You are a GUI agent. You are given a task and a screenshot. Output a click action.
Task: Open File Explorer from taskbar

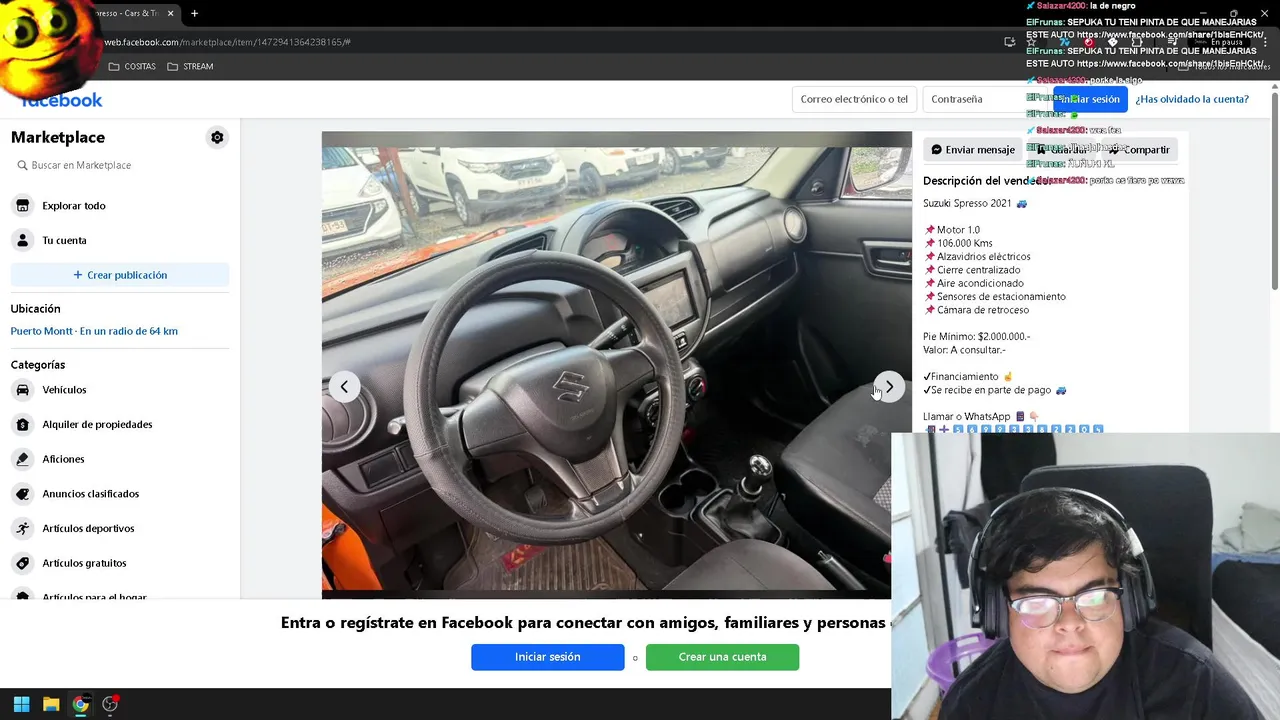point(51,704)
